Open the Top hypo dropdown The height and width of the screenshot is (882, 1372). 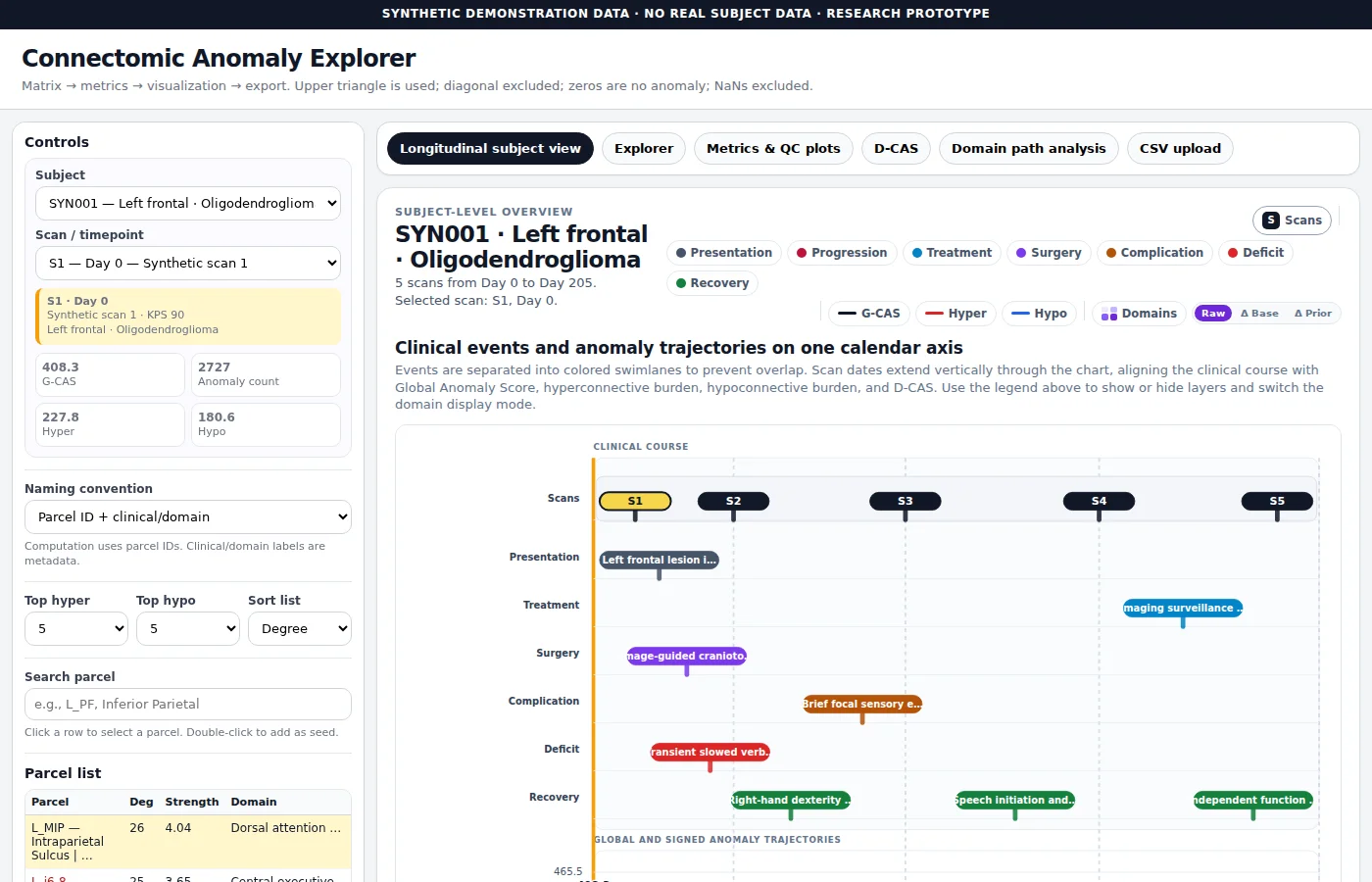[x=188, y=628]
